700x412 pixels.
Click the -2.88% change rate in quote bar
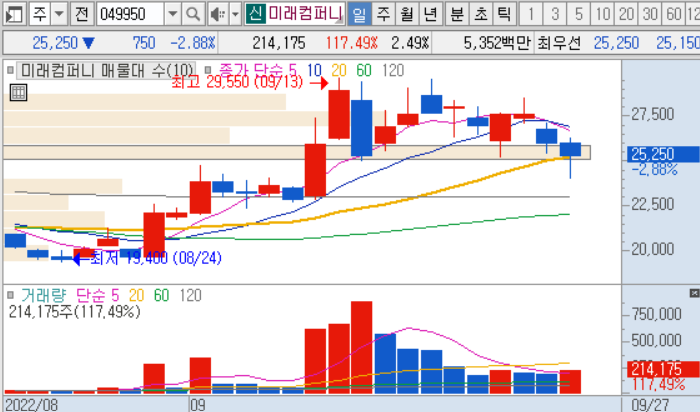click(193, 43)
